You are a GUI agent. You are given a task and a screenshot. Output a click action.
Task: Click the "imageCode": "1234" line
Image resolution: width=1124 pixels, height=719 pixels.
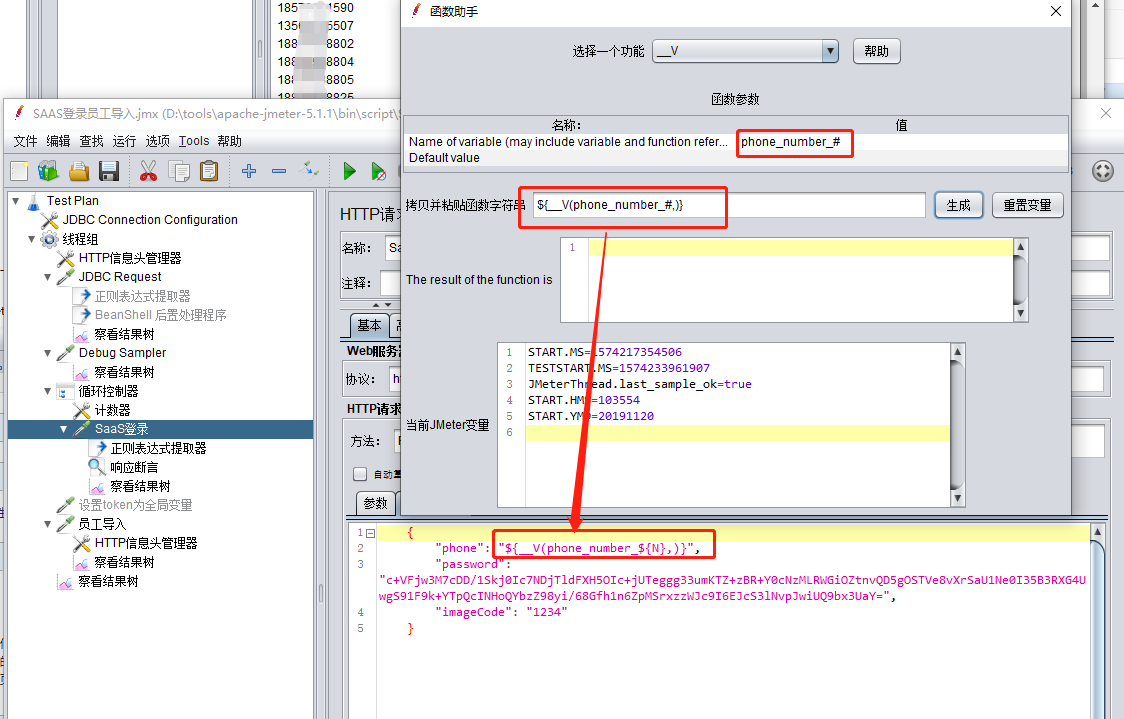click(x=501, y=612)
